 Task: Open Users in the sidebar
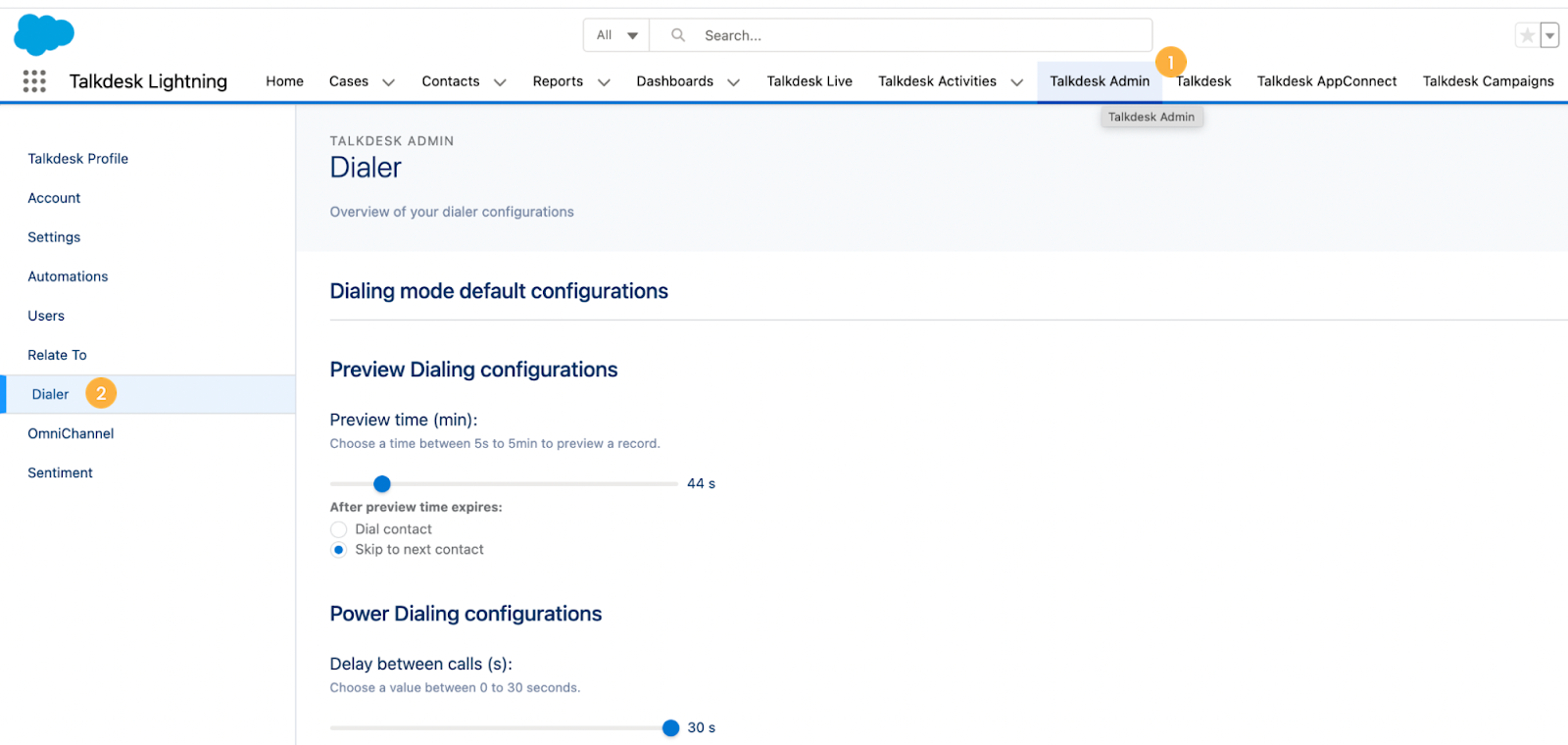[x=46, y=316]
